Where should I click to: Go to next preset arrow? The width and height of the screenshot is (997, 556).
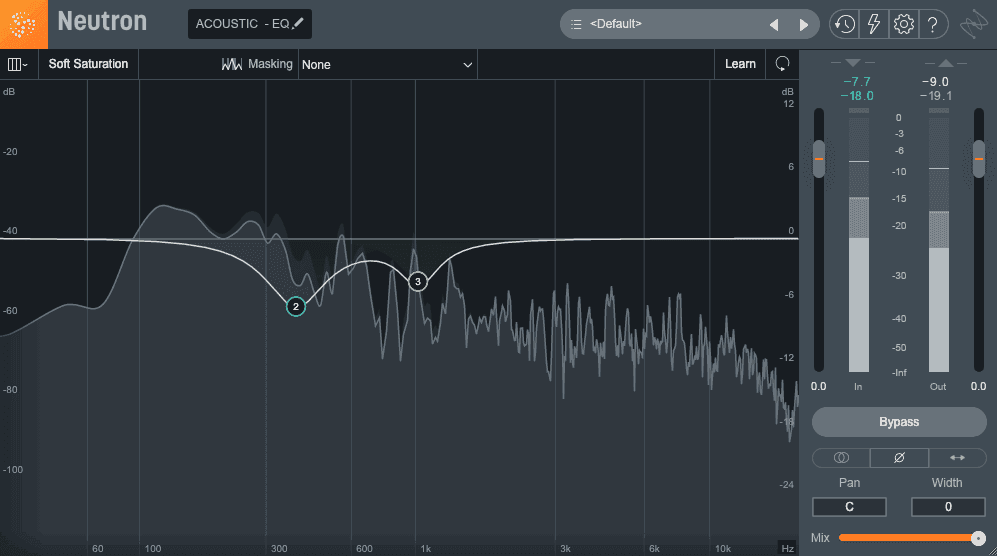[x=804, y=25]
